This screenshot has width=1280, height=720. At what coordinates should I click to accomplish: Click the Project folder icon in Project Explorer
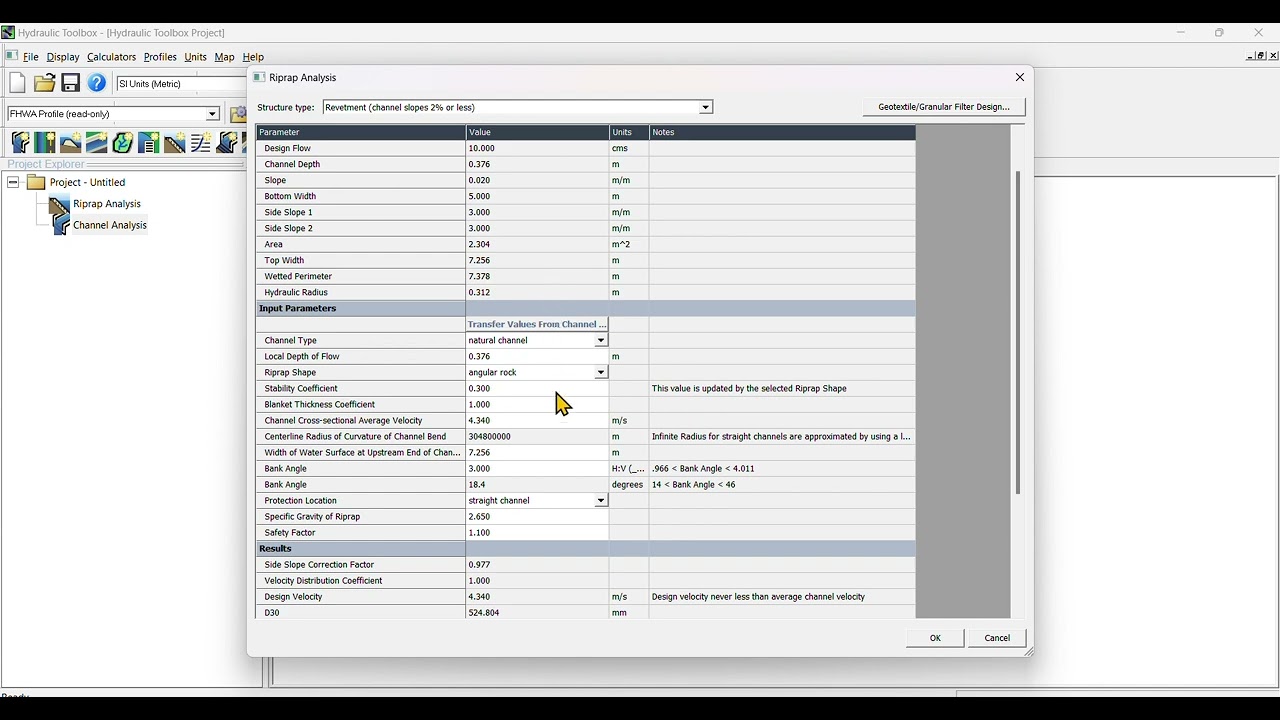[x=36, y=182]
